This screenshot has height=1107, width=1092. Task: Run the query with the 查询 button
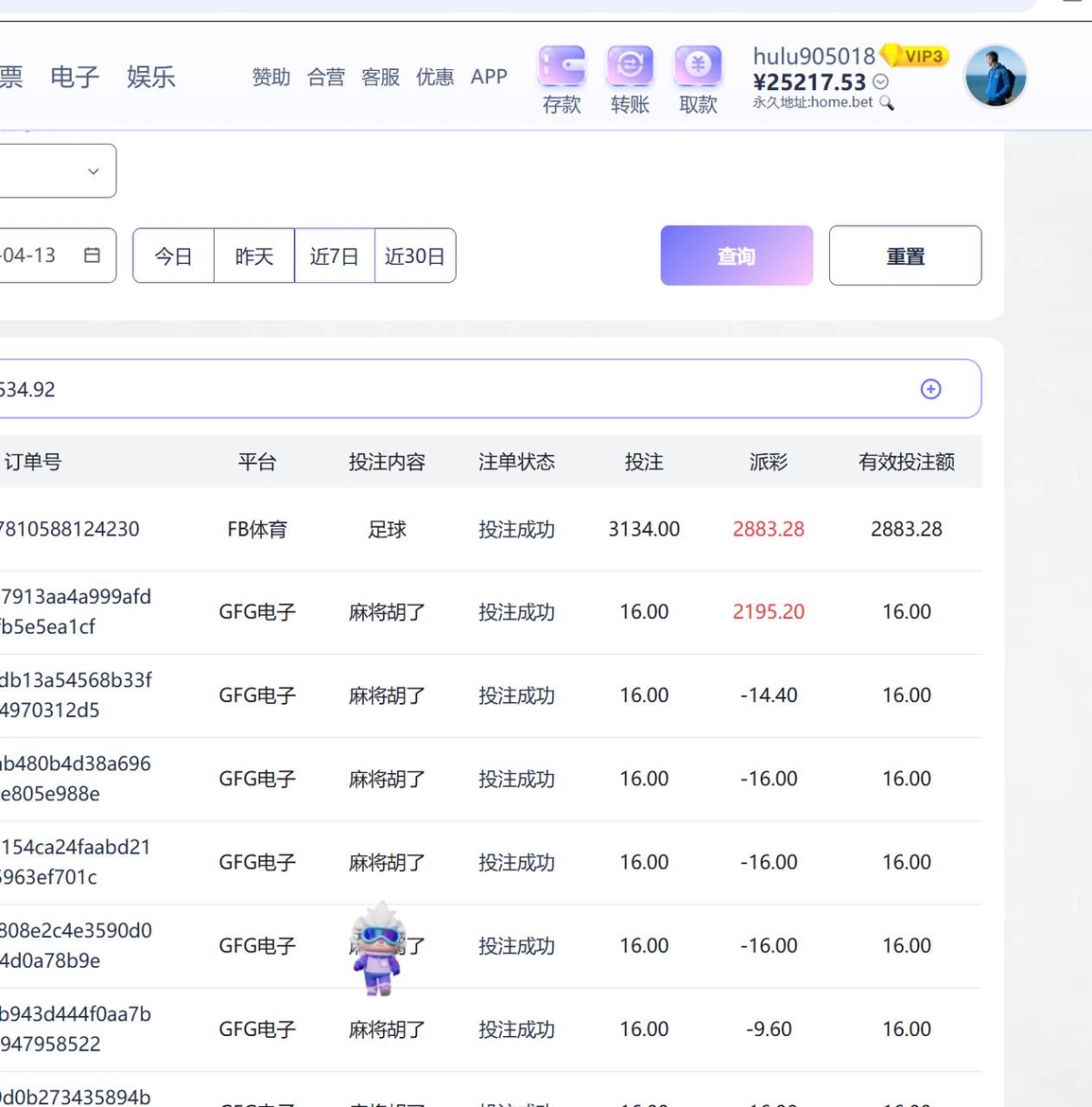pos(735,256)
